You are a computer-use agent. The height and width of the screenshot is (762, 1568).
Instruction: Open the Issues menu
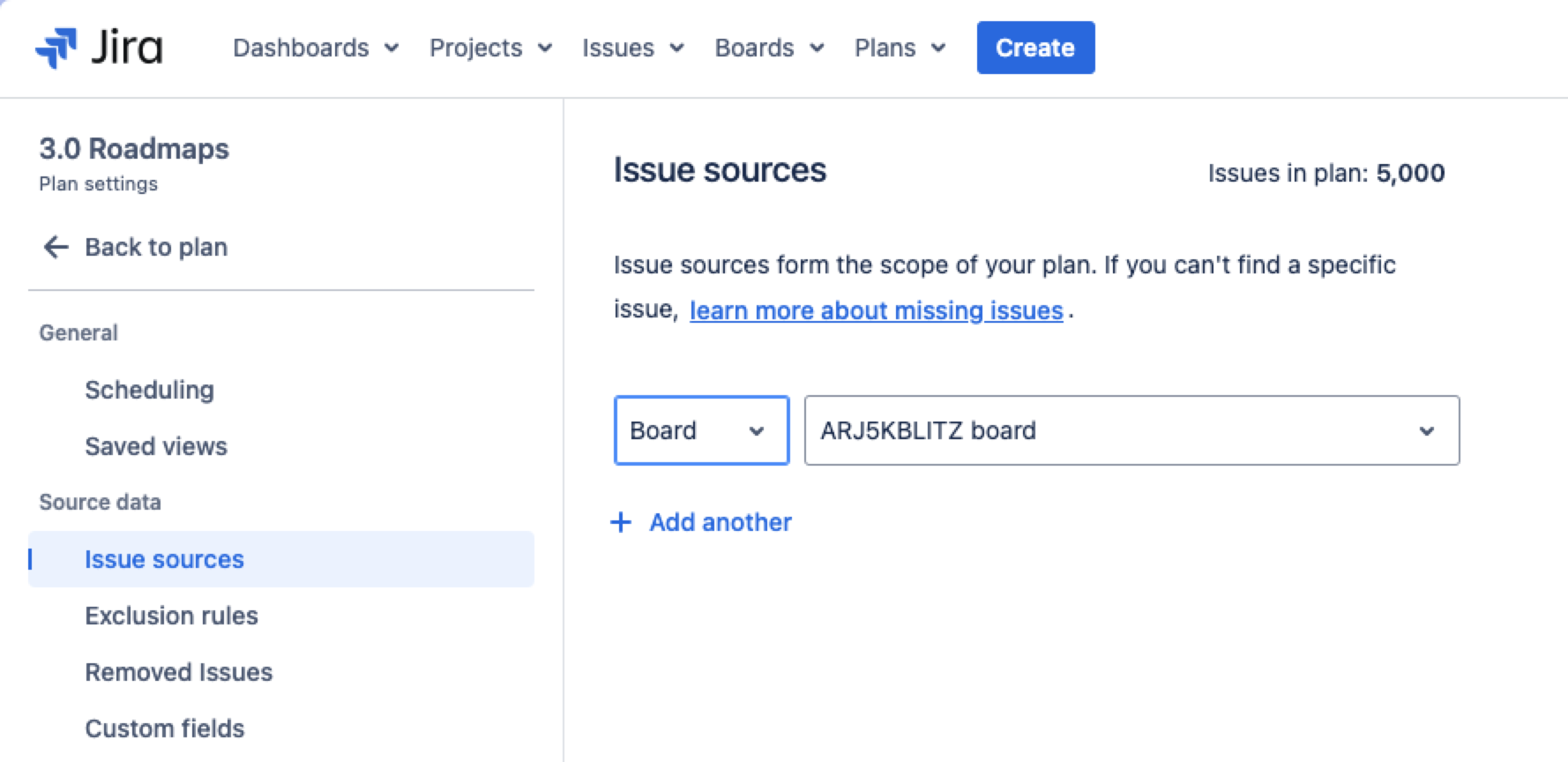tap(632, 48)
